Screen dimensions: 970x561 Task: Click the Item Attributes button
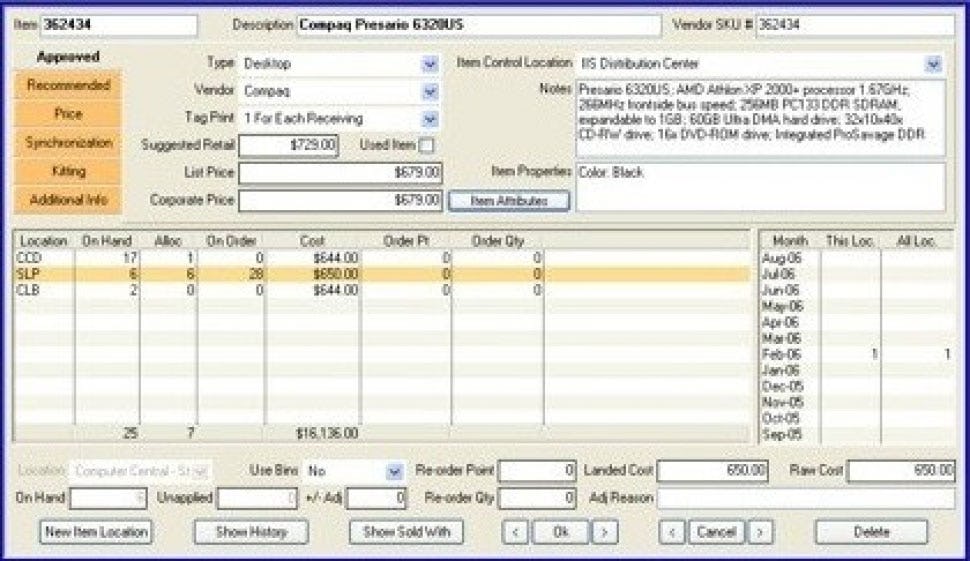pyautogui.click(x=509, y=201)
